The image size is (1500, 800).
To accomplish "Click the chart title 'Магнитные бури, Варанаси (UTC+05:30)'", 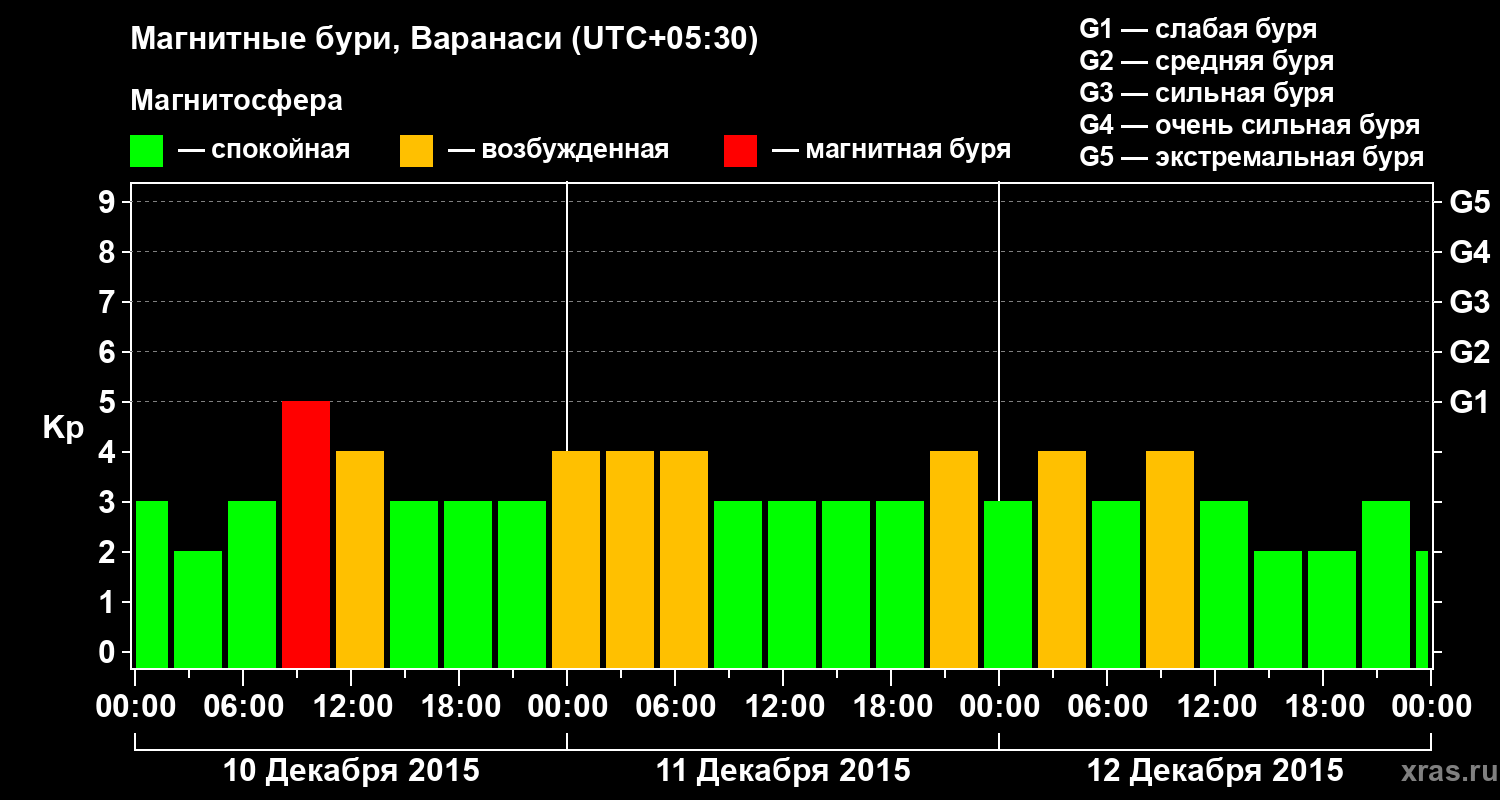I will click(x=445, y=40).
